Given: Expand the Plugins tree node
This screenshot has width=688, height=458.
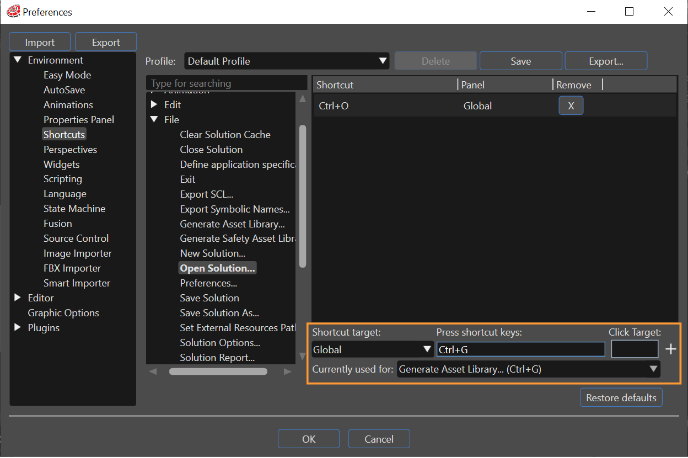Looking at the screenshot, I should click(18, 327).
